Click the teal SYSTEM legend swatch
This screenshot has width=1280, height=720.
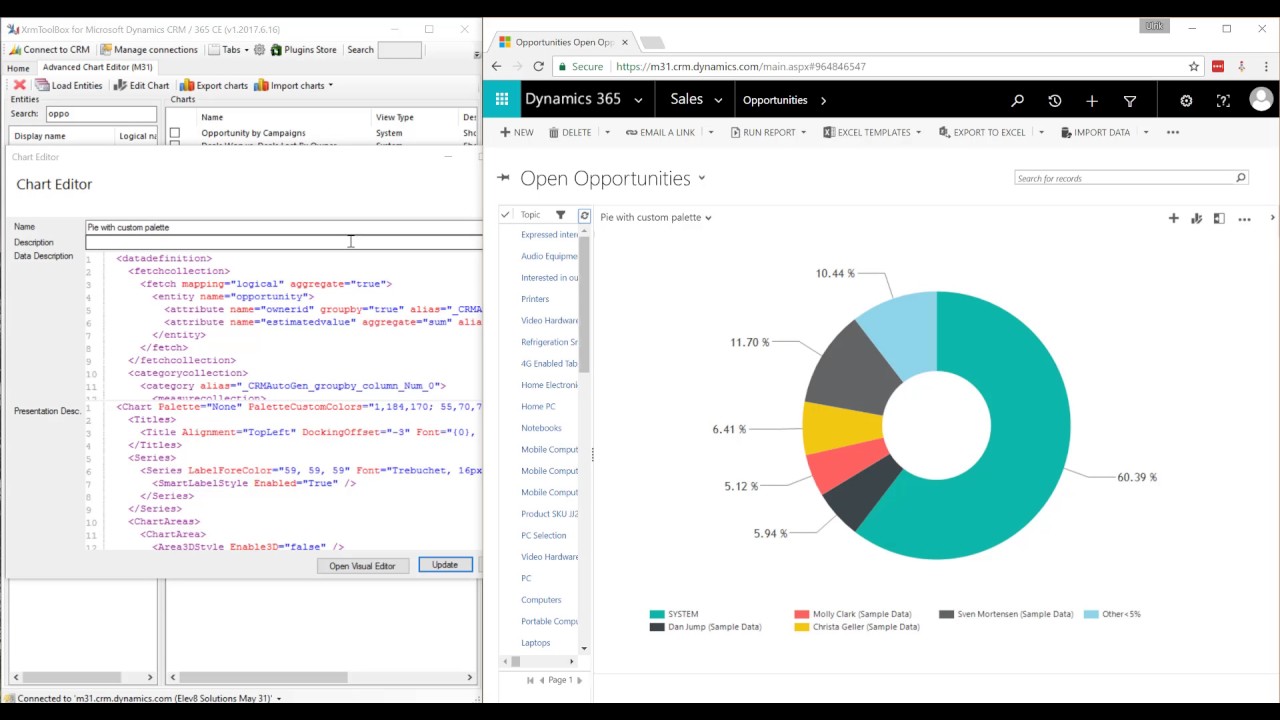(657, 614)
